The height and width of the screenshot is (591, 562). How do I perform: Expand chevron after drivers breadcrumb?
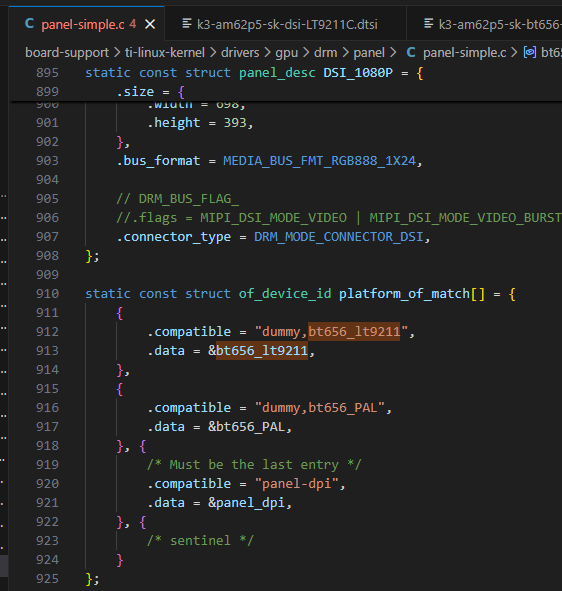coord(267,53)
